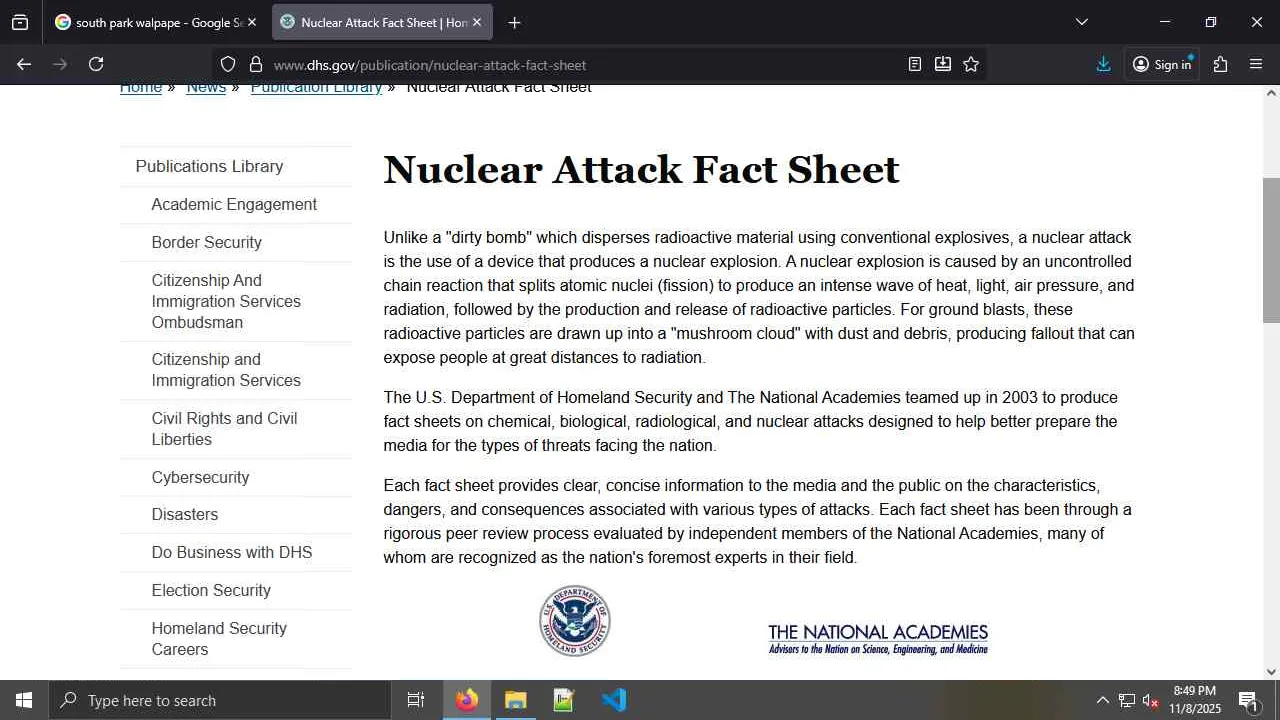Bookmark this page with the star icon
Image resolution: width=1280 pixels, height=720 pixels.
[971, 64]
